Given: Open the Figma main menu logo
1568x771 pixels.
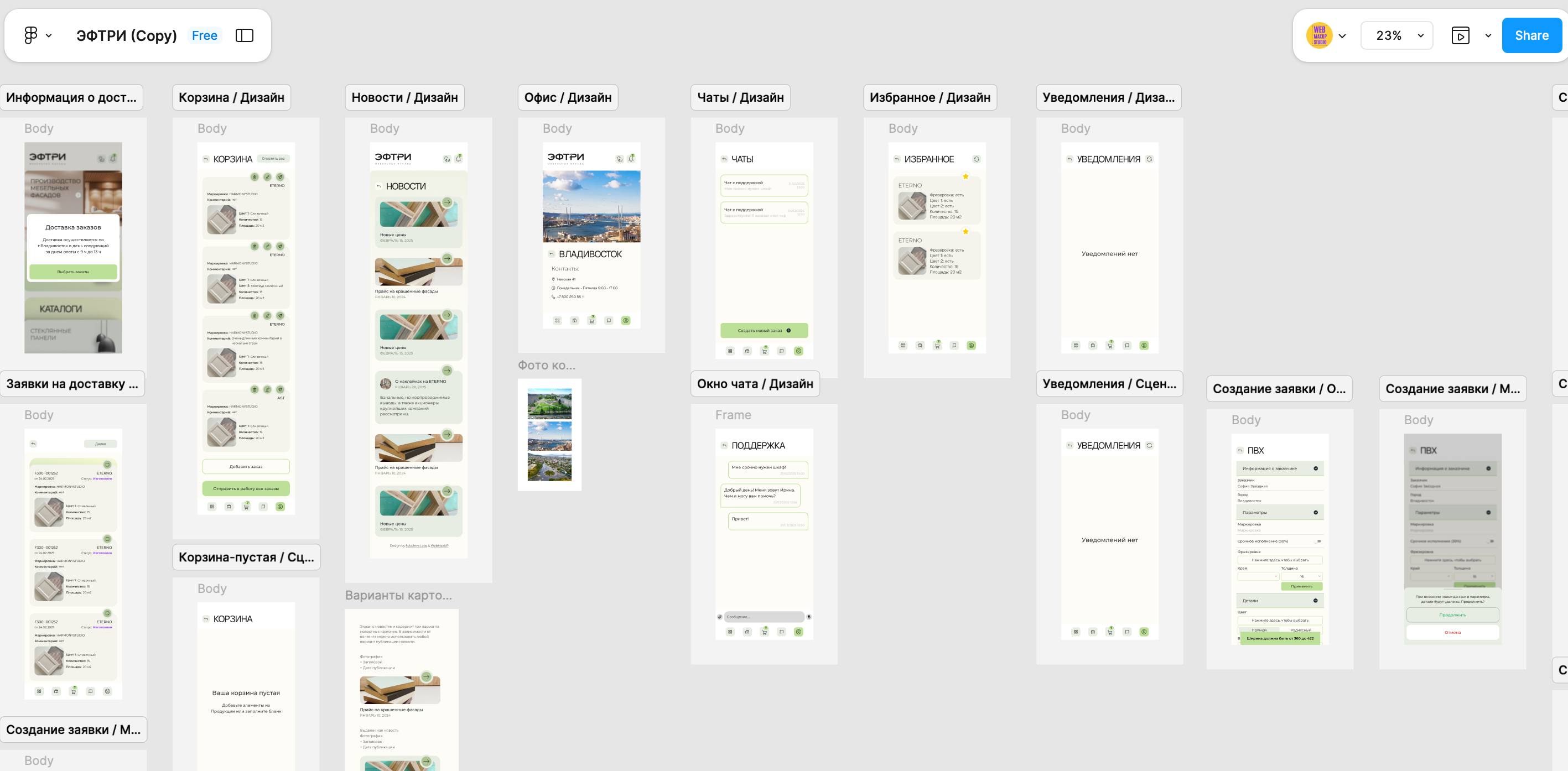Looking at the screenshot, I should pyautogui.click(x=30, y=35).
